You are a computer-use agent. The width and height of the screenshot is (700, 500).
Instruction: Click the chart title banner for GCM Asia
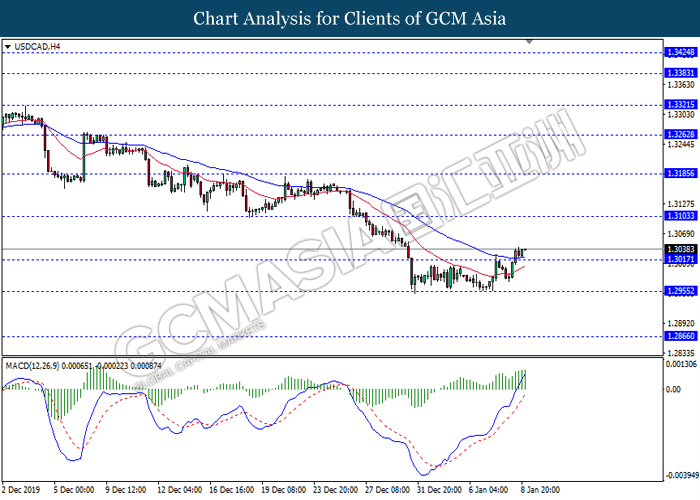(x=350, y=18)
